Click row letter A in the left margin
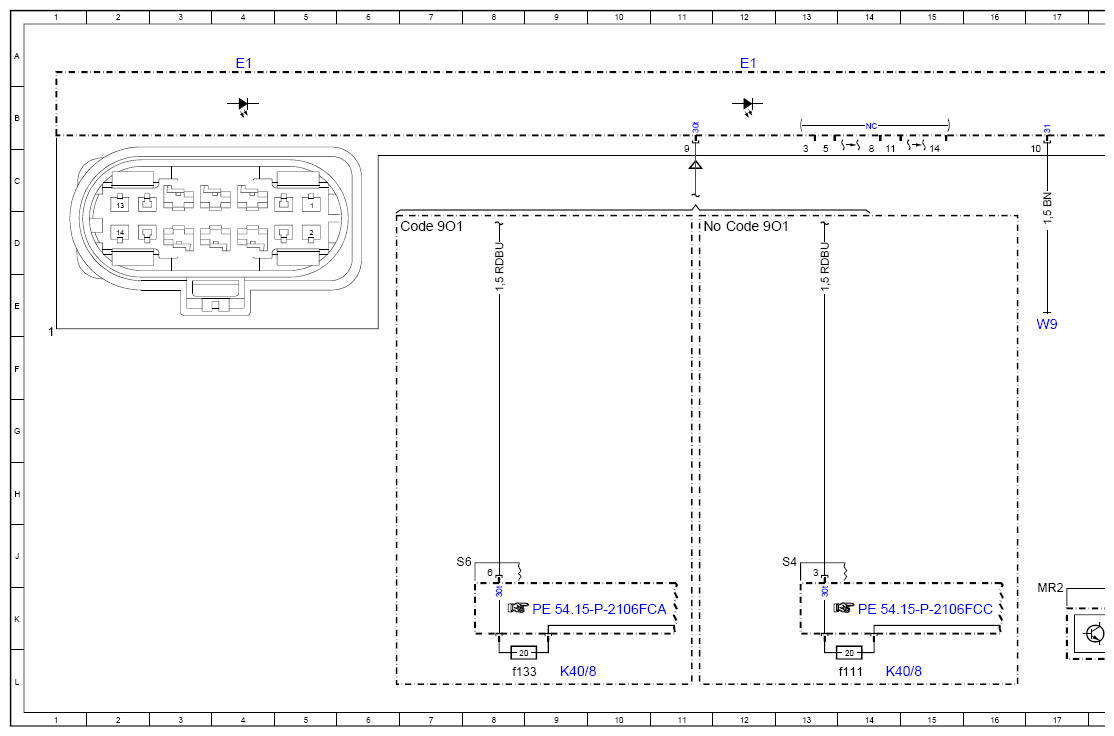1114x736 pixels. pos(17,55)
